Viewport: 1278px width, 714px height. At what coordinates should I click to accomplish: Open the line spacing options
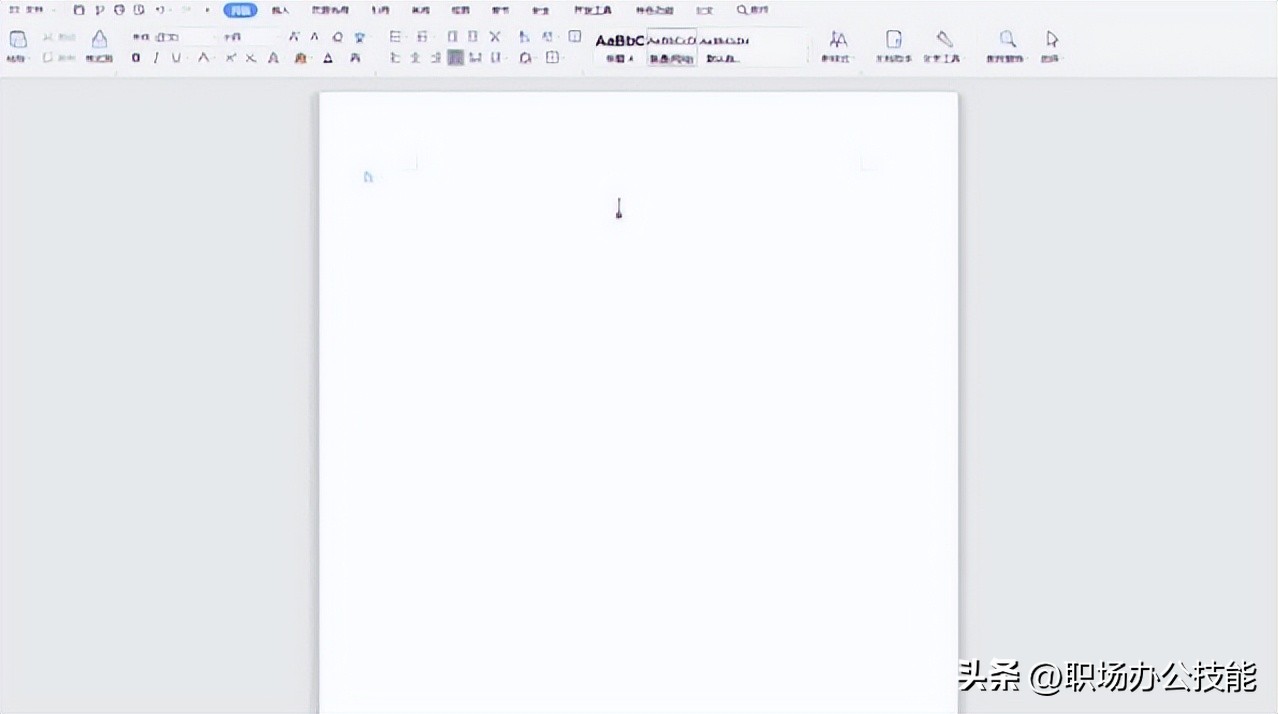[498, 58]
